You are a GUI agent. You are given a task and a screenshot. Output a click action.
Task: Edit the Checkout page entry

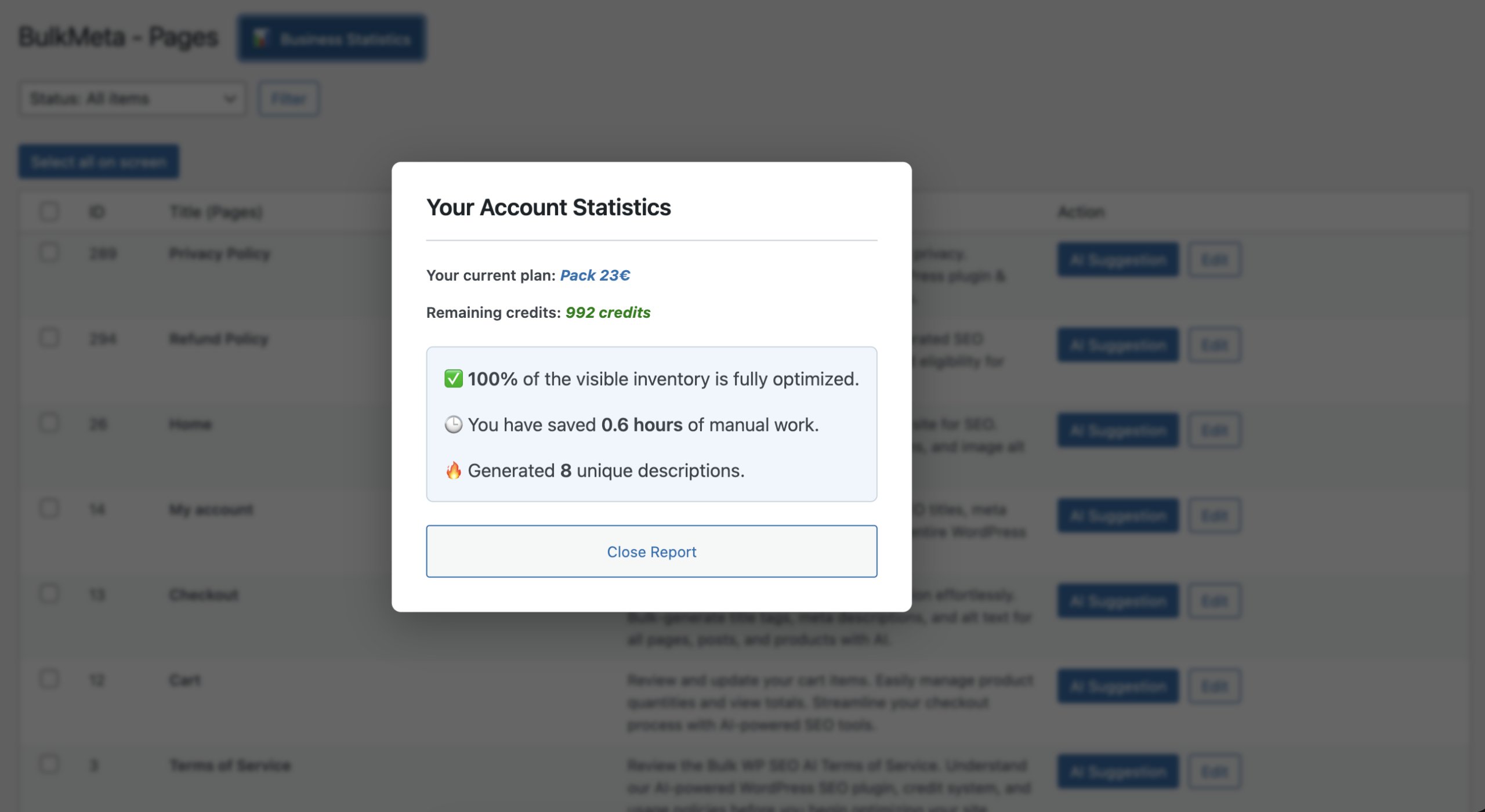coord(1214,601)
